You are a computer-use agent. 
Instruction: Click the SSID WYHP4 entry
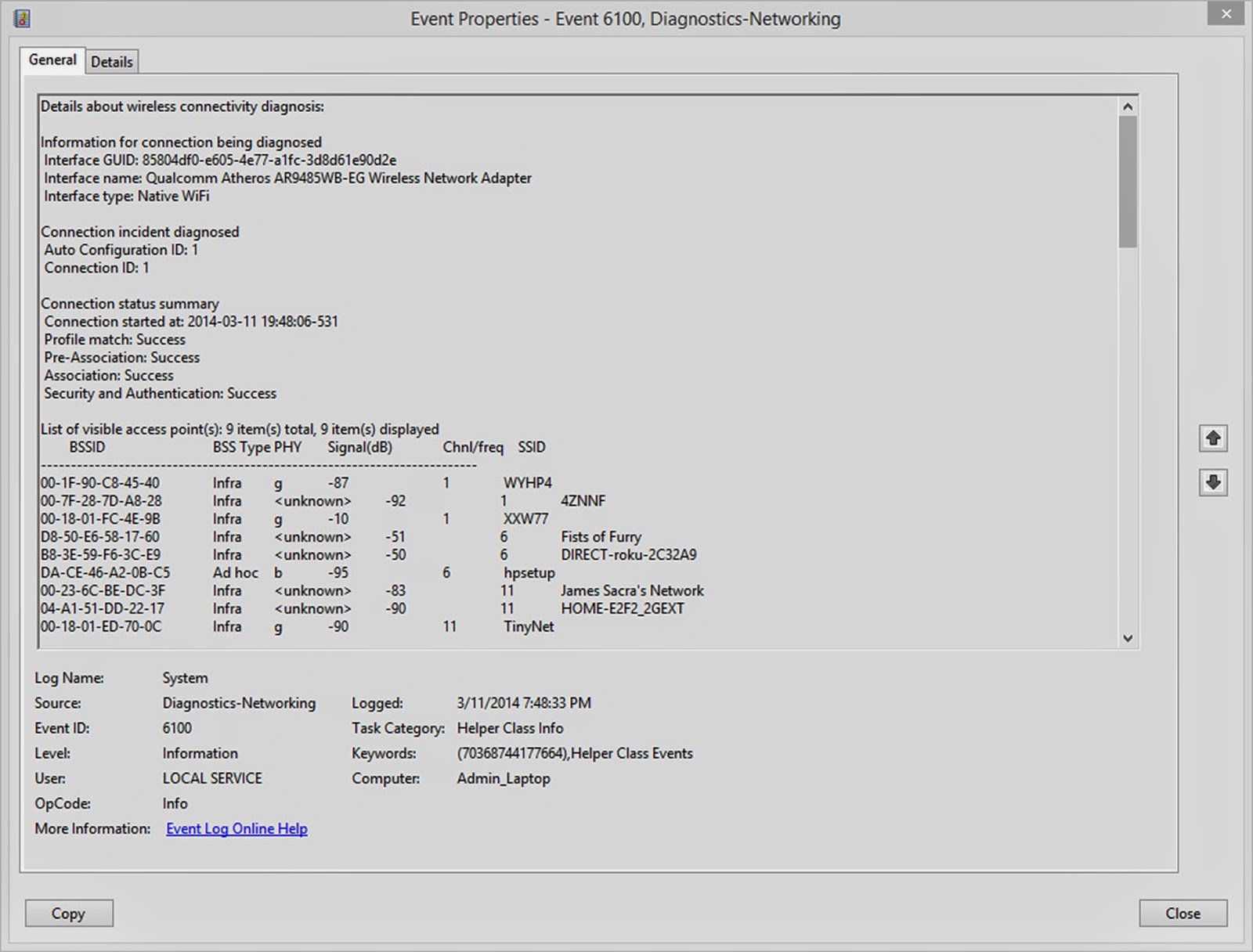coord(528,483)
